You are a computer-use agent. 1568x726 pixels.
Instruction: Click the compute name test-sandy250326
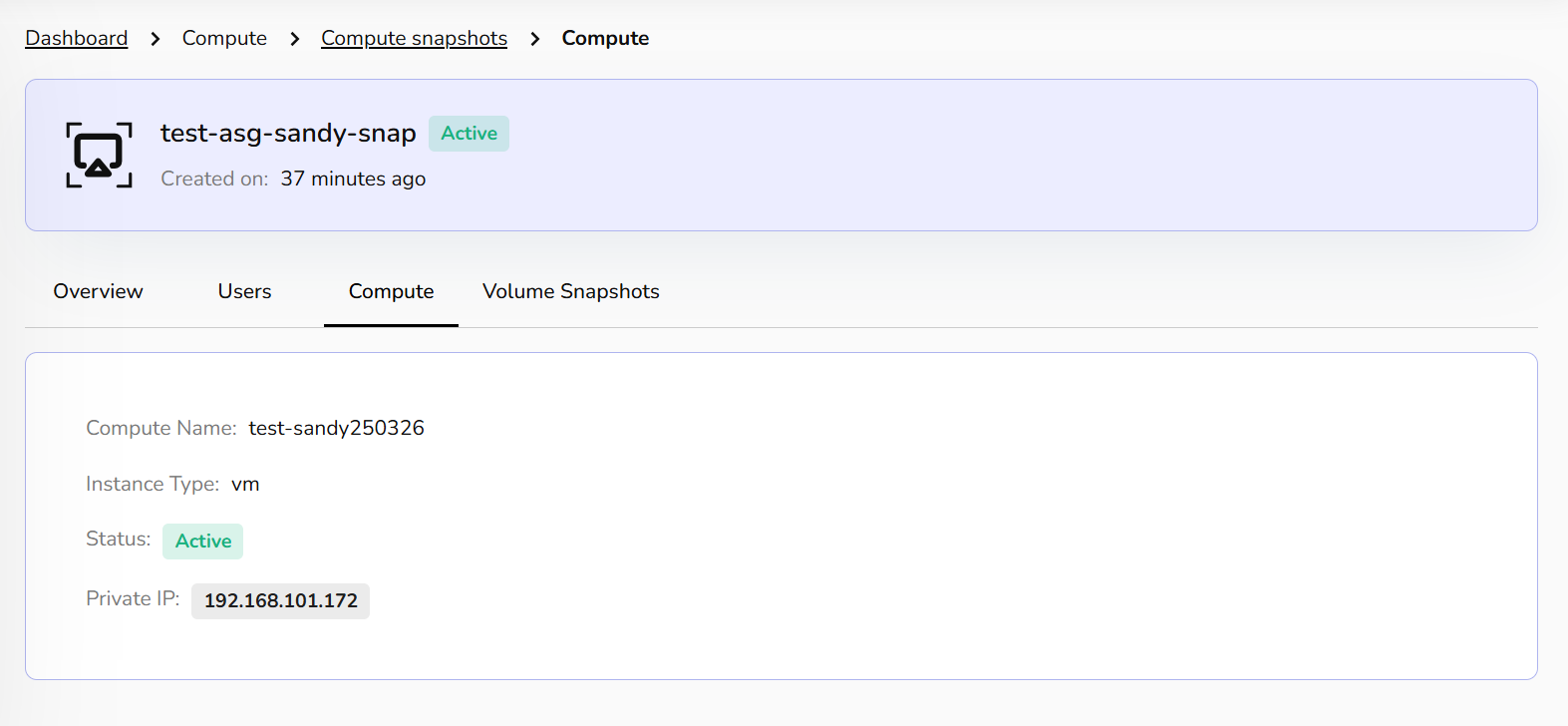(336, 428)
